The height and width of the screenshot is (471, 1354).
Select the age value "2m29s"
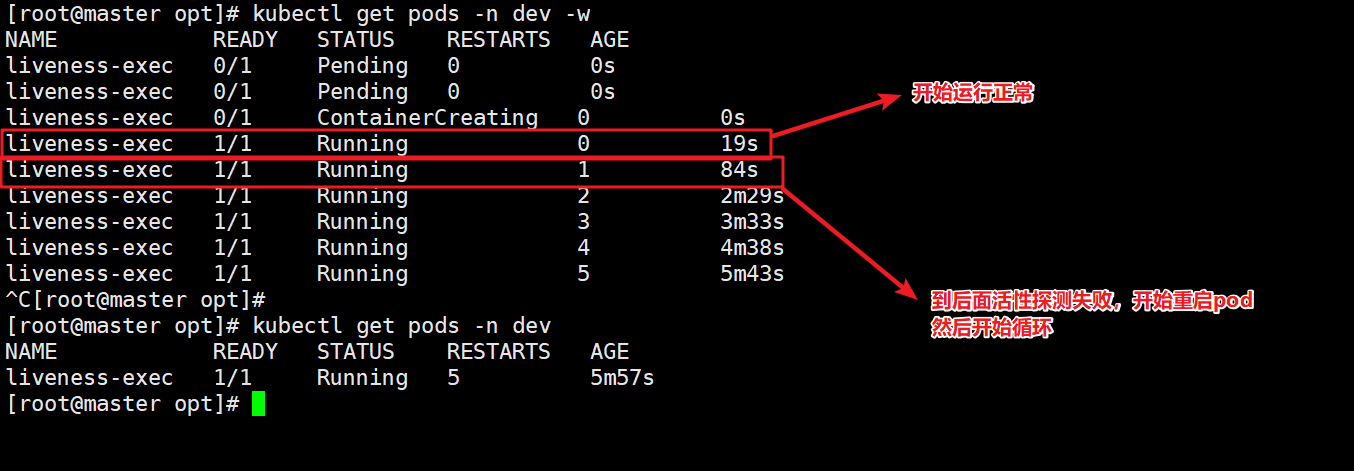click(752, 196)
